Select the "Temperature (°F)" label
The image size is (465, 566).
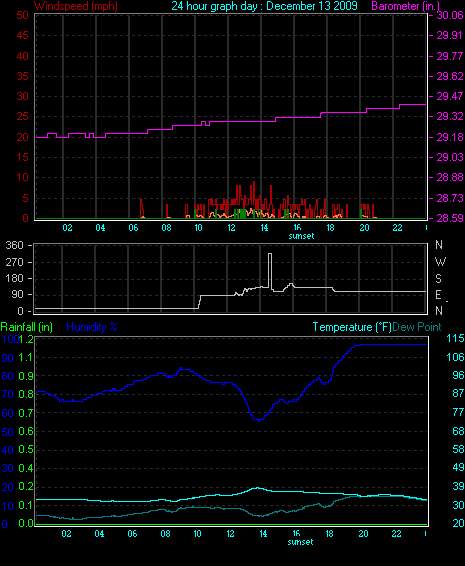(352, 327)
